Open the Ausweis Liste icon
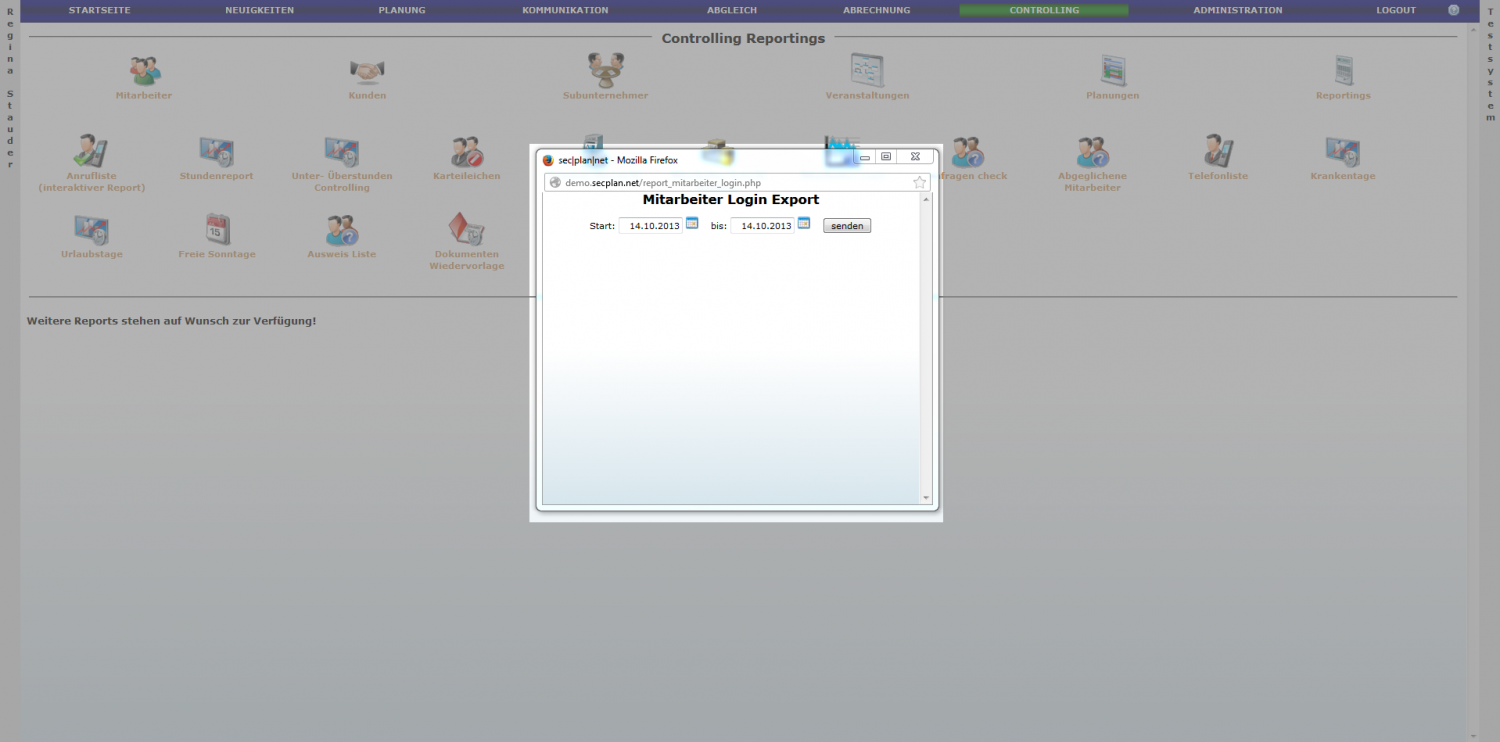The width and height of the screenshot is (1500, 742). click(342, 229)
